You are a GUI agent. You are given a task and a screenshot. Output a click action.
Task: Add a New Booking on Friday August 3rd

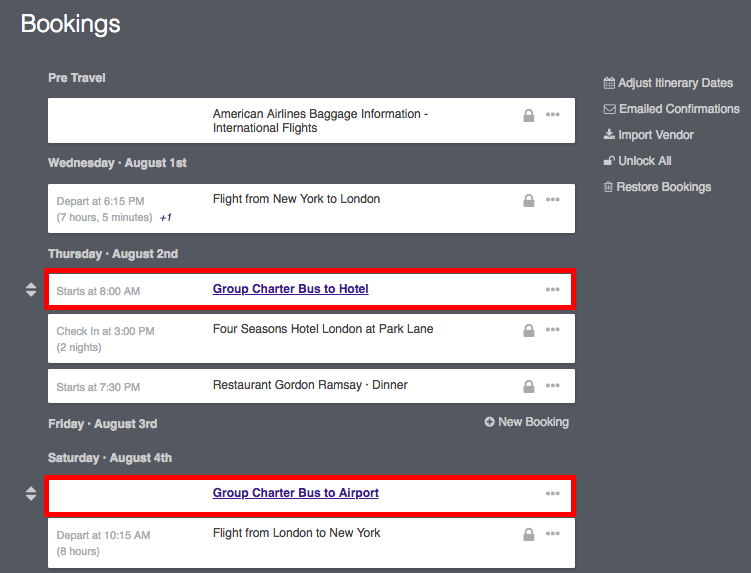(x=526, y=422)
